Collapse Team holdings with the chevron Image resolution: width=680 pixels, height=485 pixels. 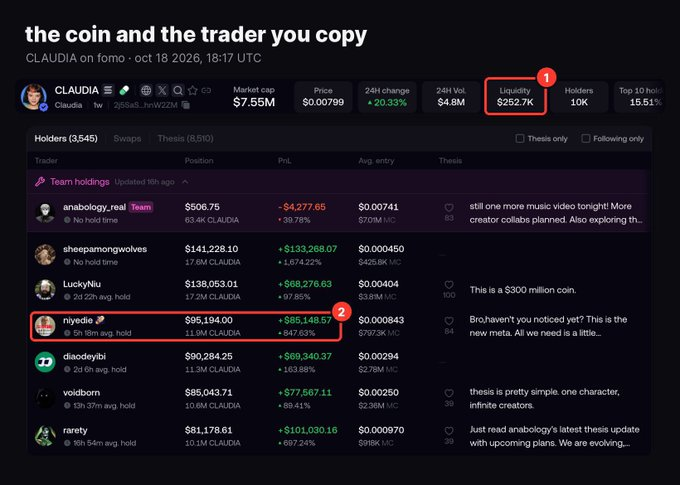click(x=185, y=181)
